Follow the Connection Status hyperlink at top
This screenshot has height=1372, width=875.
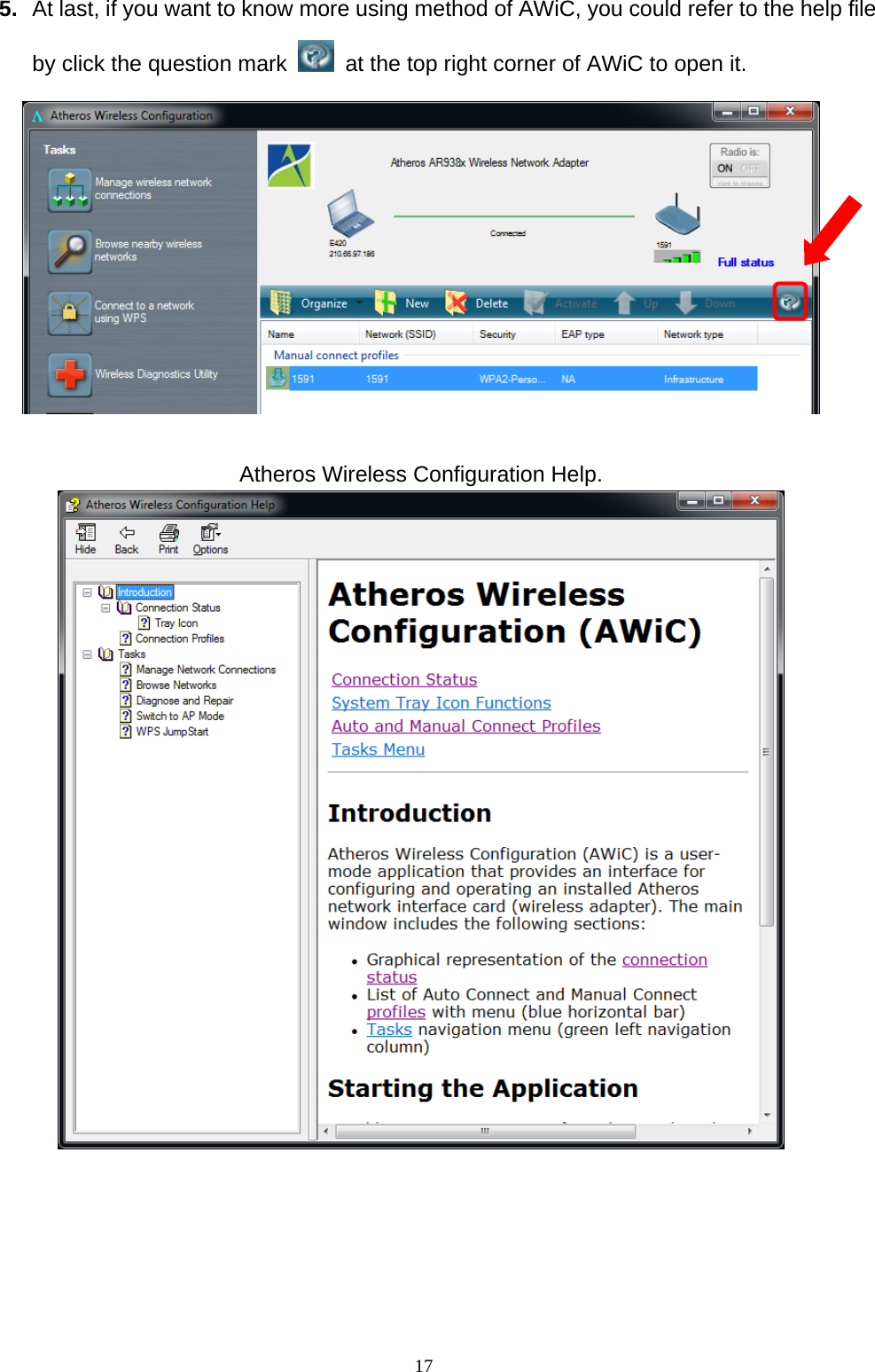(404, 679)
